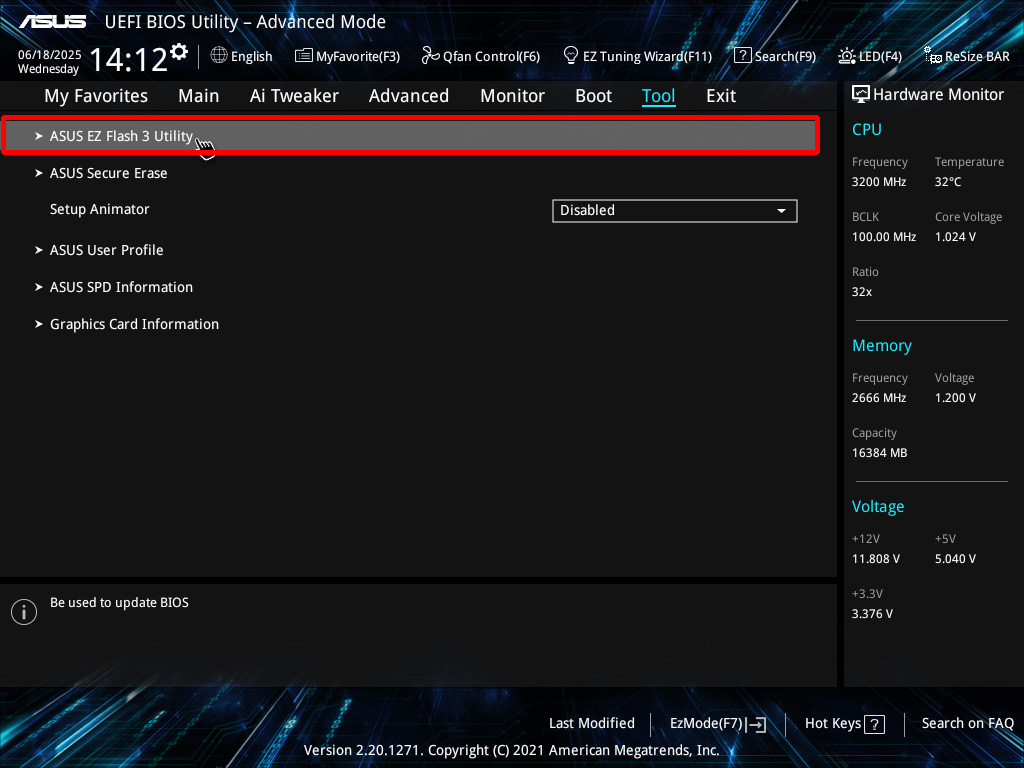Open ASUS EZ Flash 3 Utility entry
The width and height of the screenshot is (1024, 768).
tap(410, 136)
